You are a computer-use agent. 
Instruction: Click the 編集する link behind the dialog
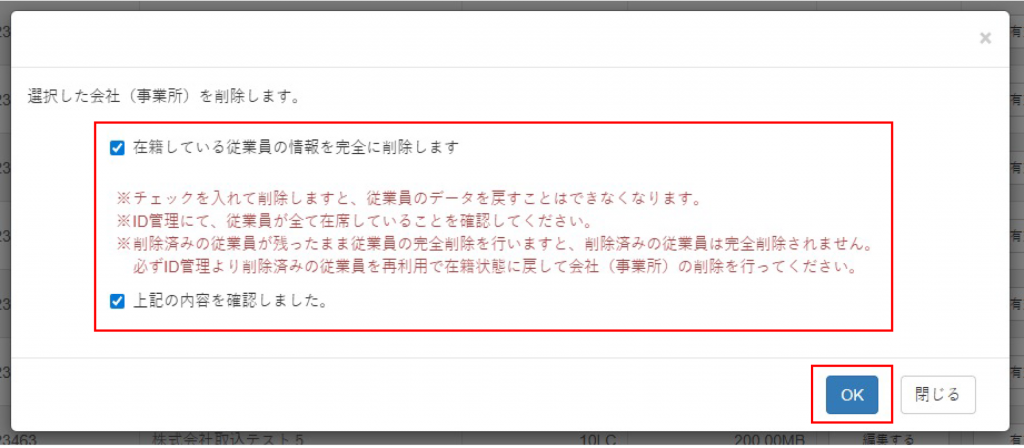pos(887,439)
